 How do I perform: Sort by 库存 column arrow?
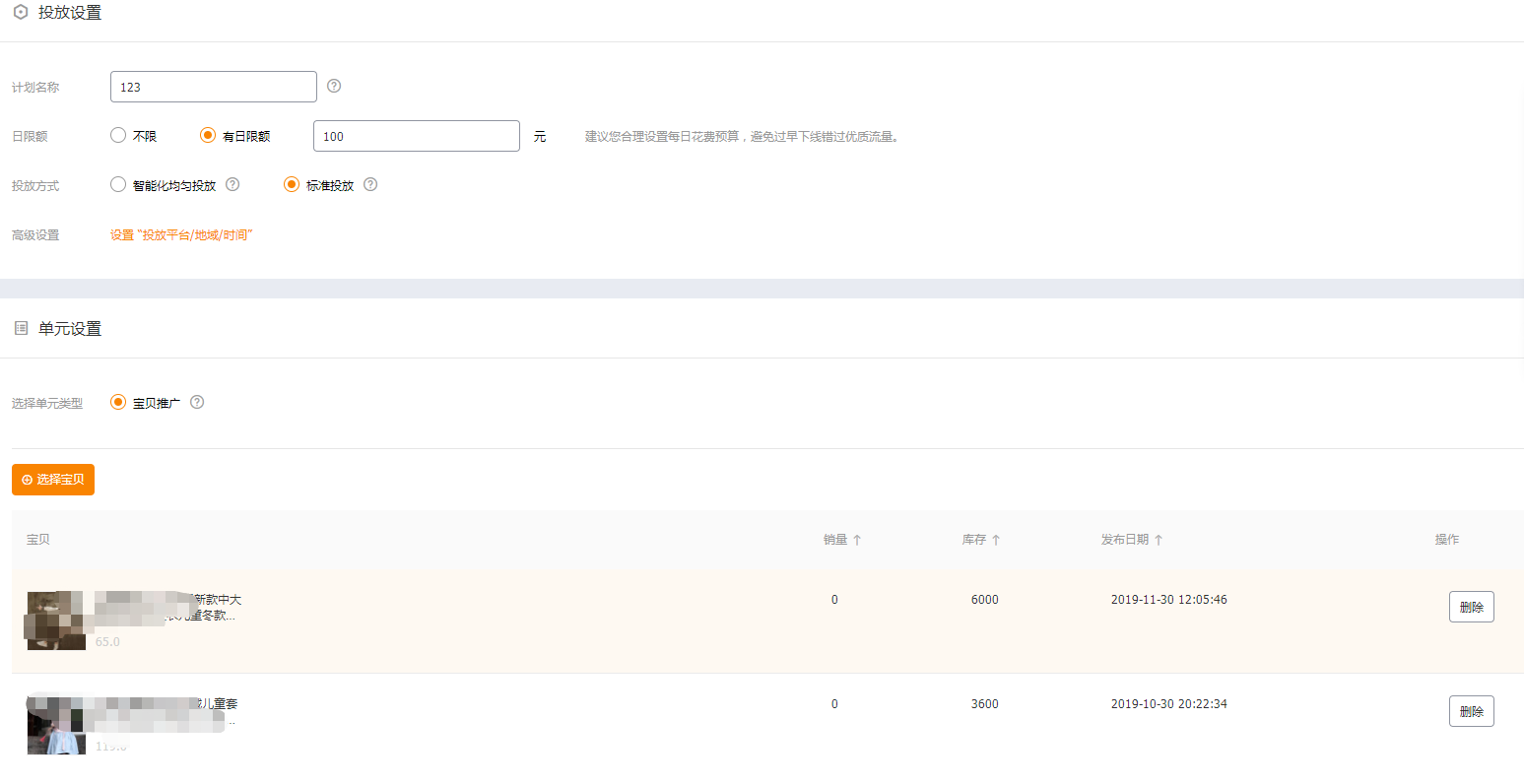point(996,540)
